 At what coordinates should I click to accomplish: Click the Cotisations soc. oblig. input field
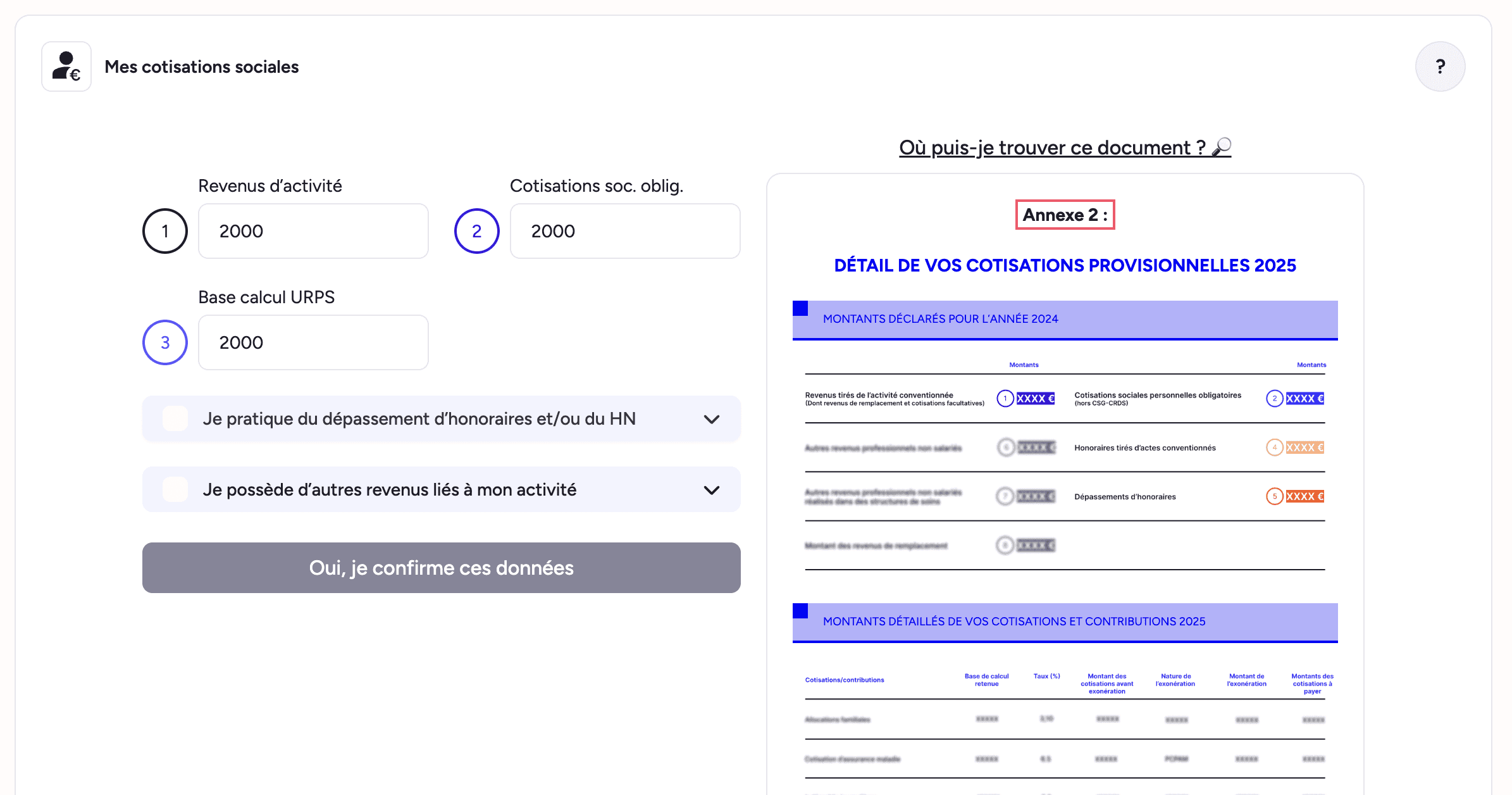[x=625, y=231]
